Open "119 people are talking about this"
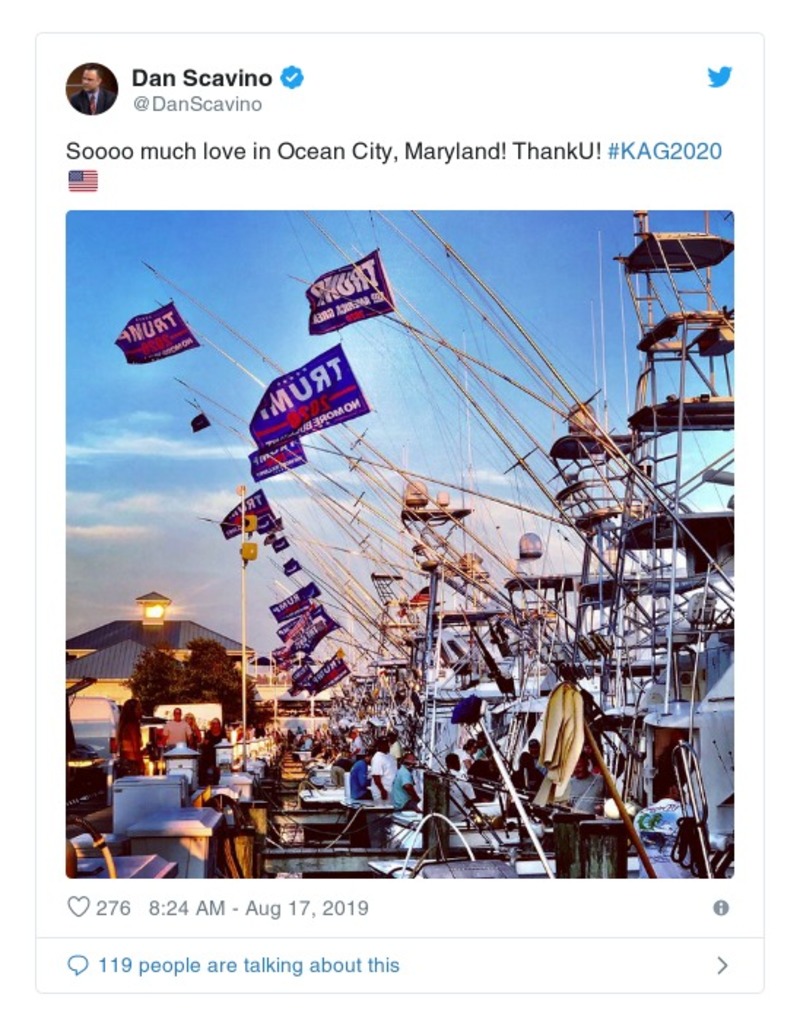Image resolution: width=800 pixels, height=1029 pixels. click(249, 965)
